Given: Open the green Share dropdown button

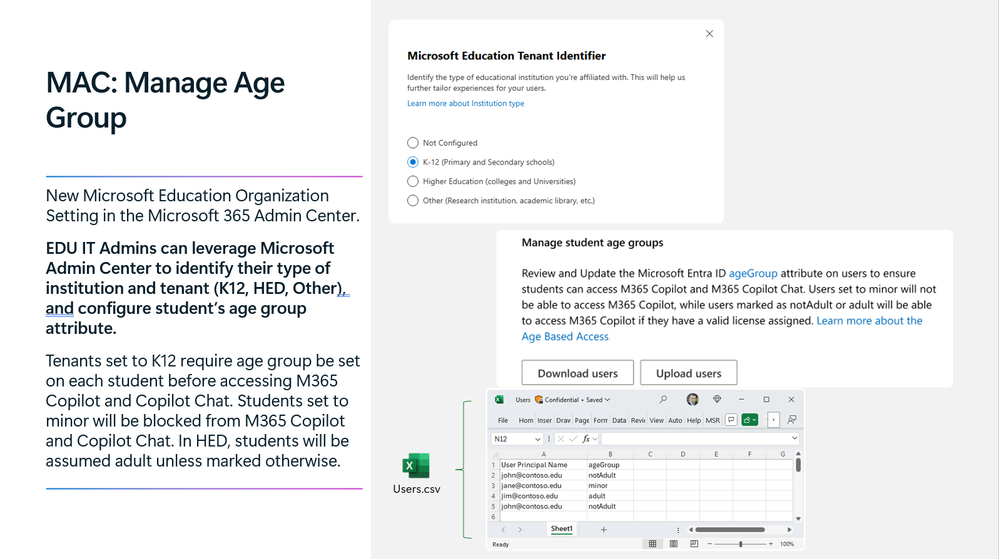Looking at the screenshot, I should coord(750,419).
